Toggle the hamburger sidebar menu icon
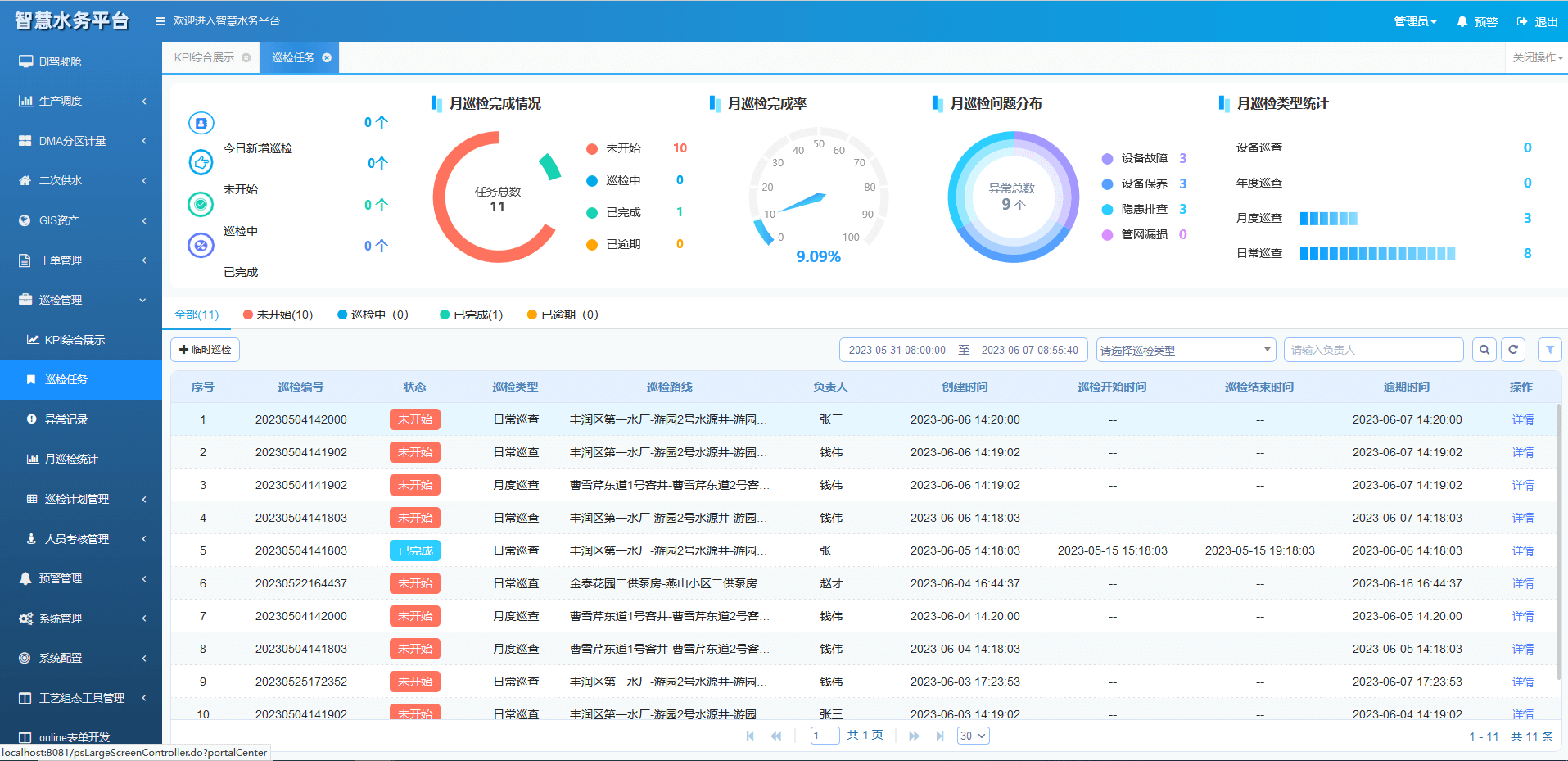Screen dimensions: 1568x761 tap(160, 21)
